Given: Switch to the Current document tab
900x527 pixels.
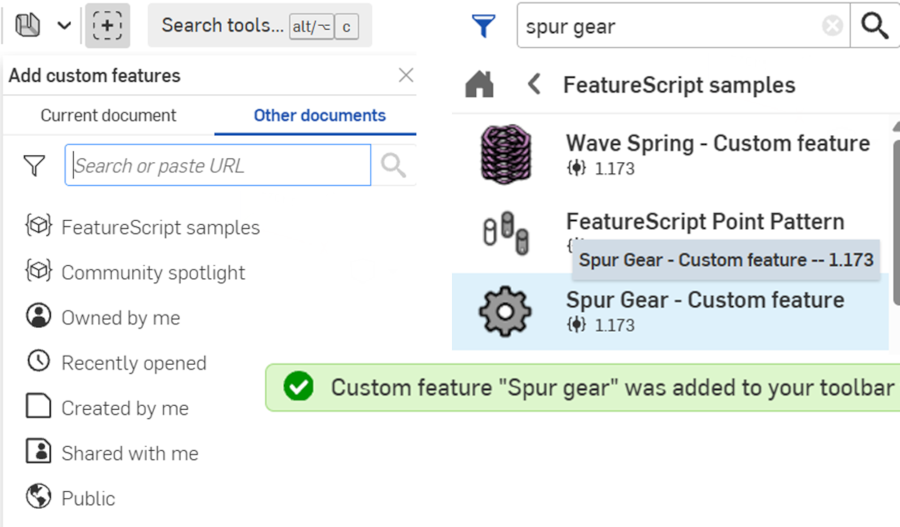Looking at the screenshot, I should (108, 115).
